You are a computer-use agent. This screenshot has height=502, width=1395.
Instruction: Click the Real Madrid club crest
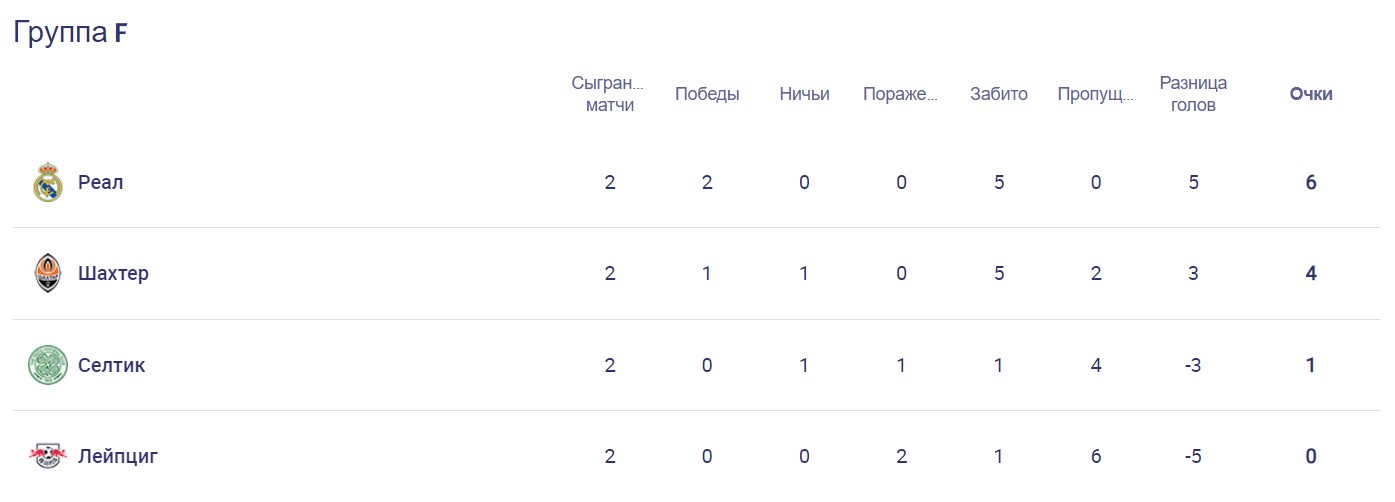47,183
